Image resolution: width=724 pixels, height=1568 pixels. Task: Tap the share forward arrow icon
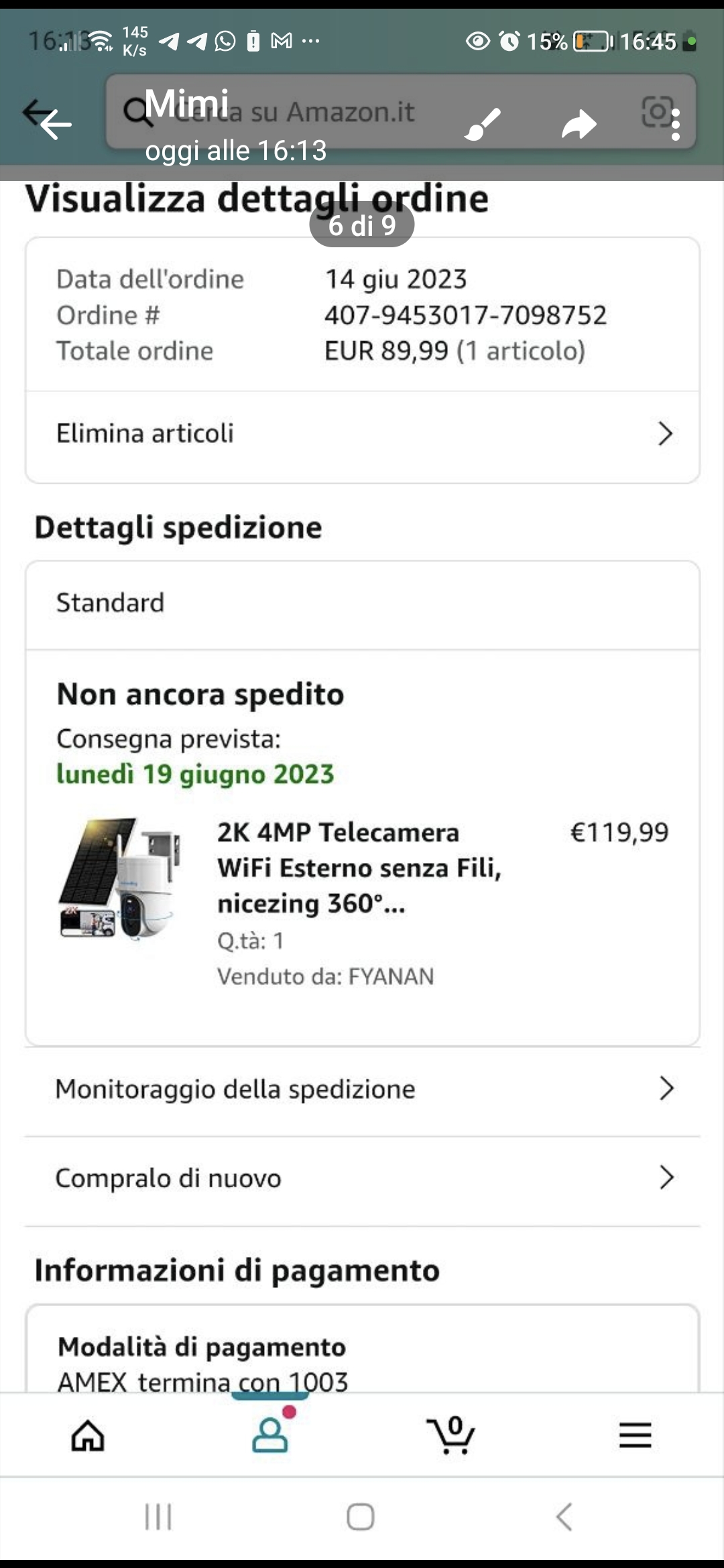[x=579, y=124]
